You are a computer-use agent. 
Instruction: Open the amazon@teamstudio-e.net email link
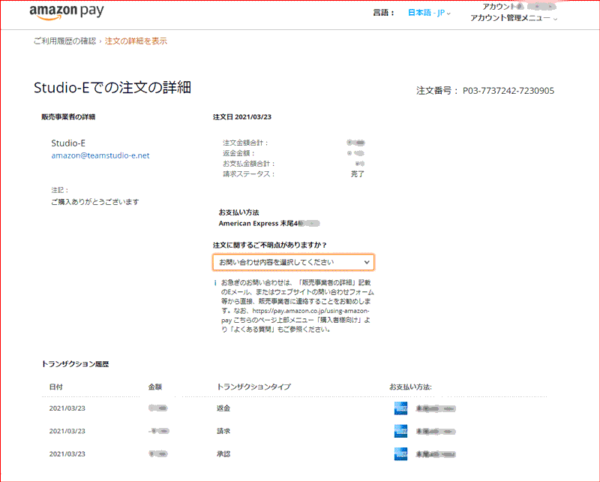coord(99,156)
